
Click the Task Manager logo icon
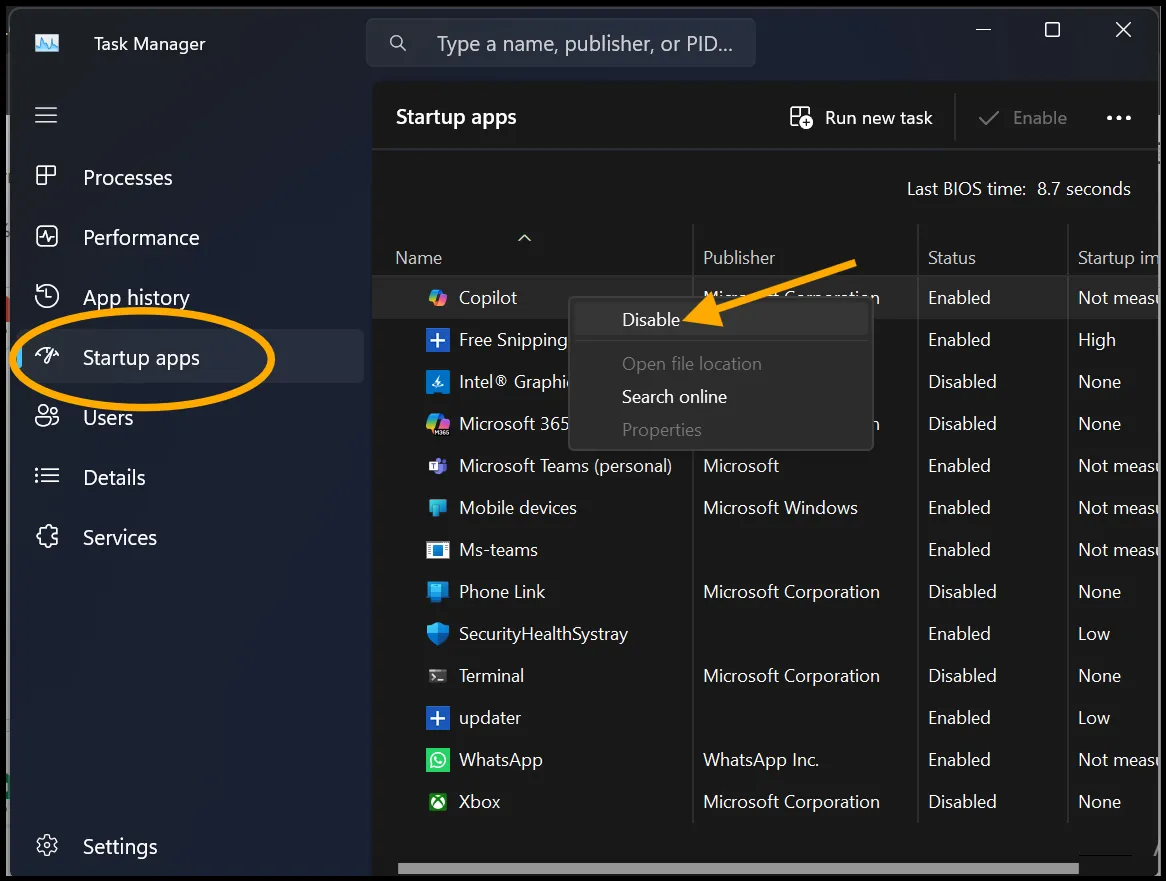click(46, 43)
